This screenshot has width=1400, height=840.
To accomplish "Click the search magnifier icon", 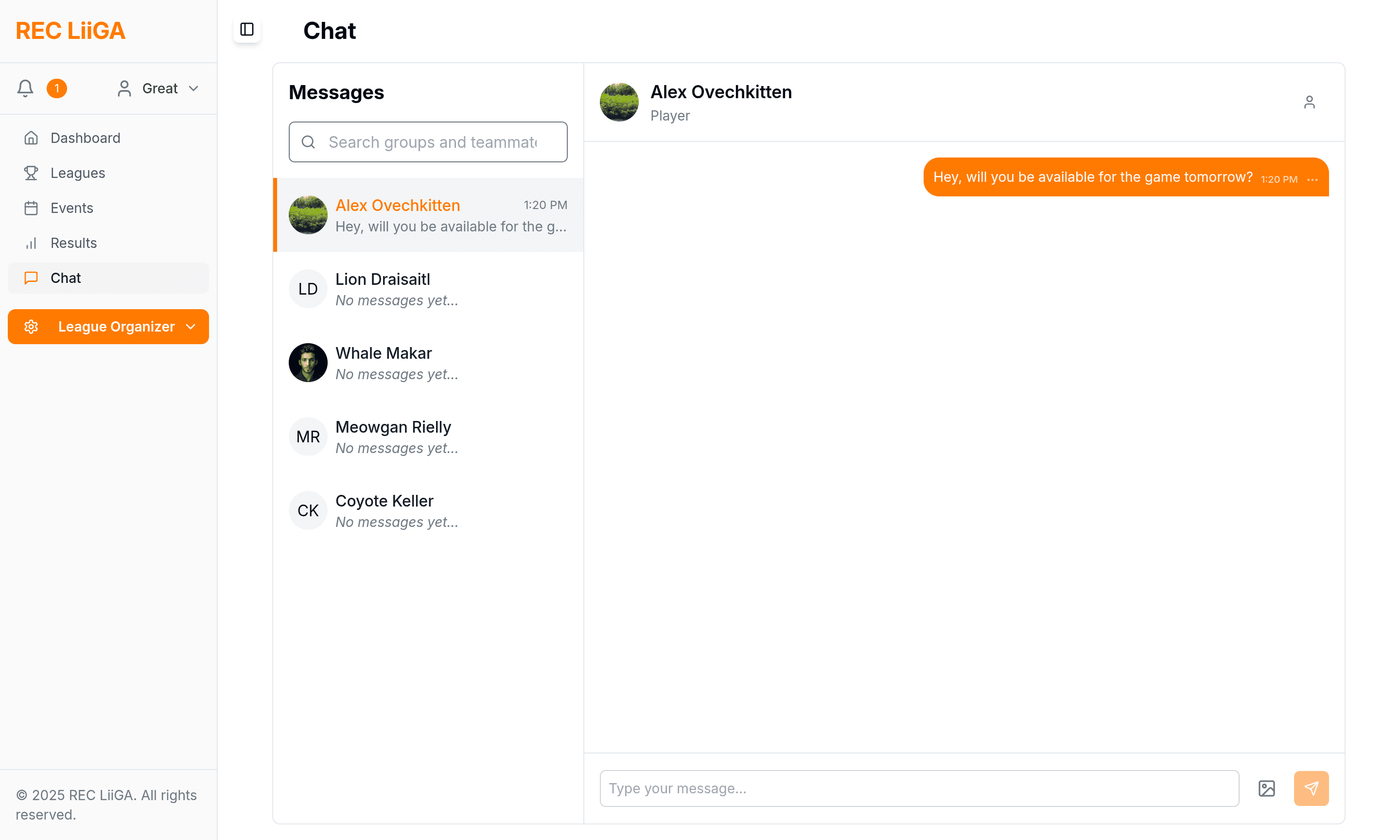I will (308, 142).
